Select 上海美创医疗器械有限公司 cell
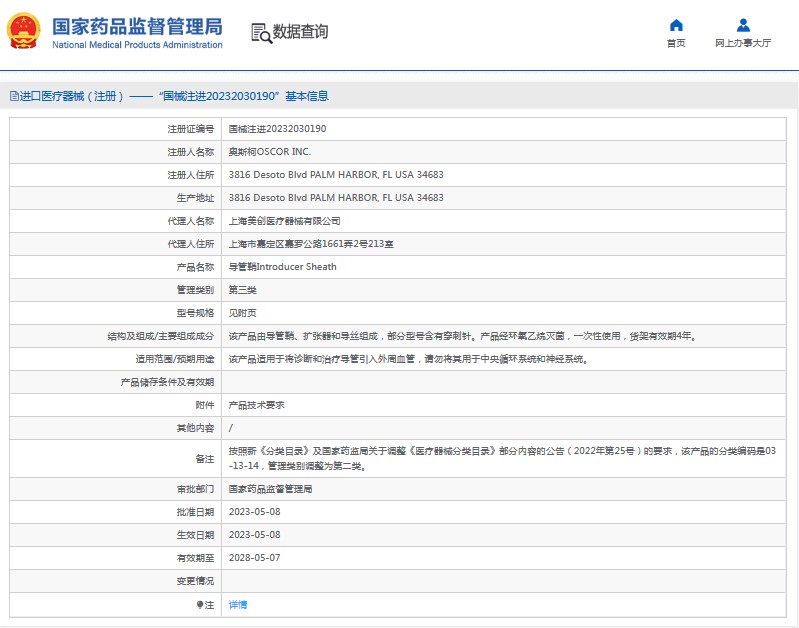Viewport: 799px width, 628px height. coord(284,221)
